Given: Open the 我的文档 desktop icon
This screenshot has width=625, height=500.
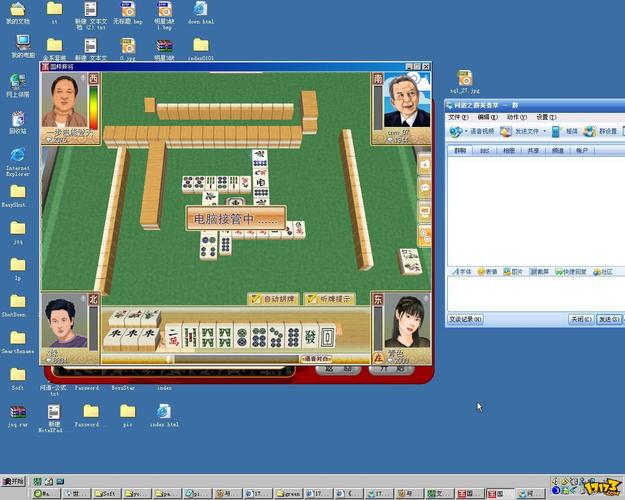Looking at the screenshot, I should [x=18, y=13].
